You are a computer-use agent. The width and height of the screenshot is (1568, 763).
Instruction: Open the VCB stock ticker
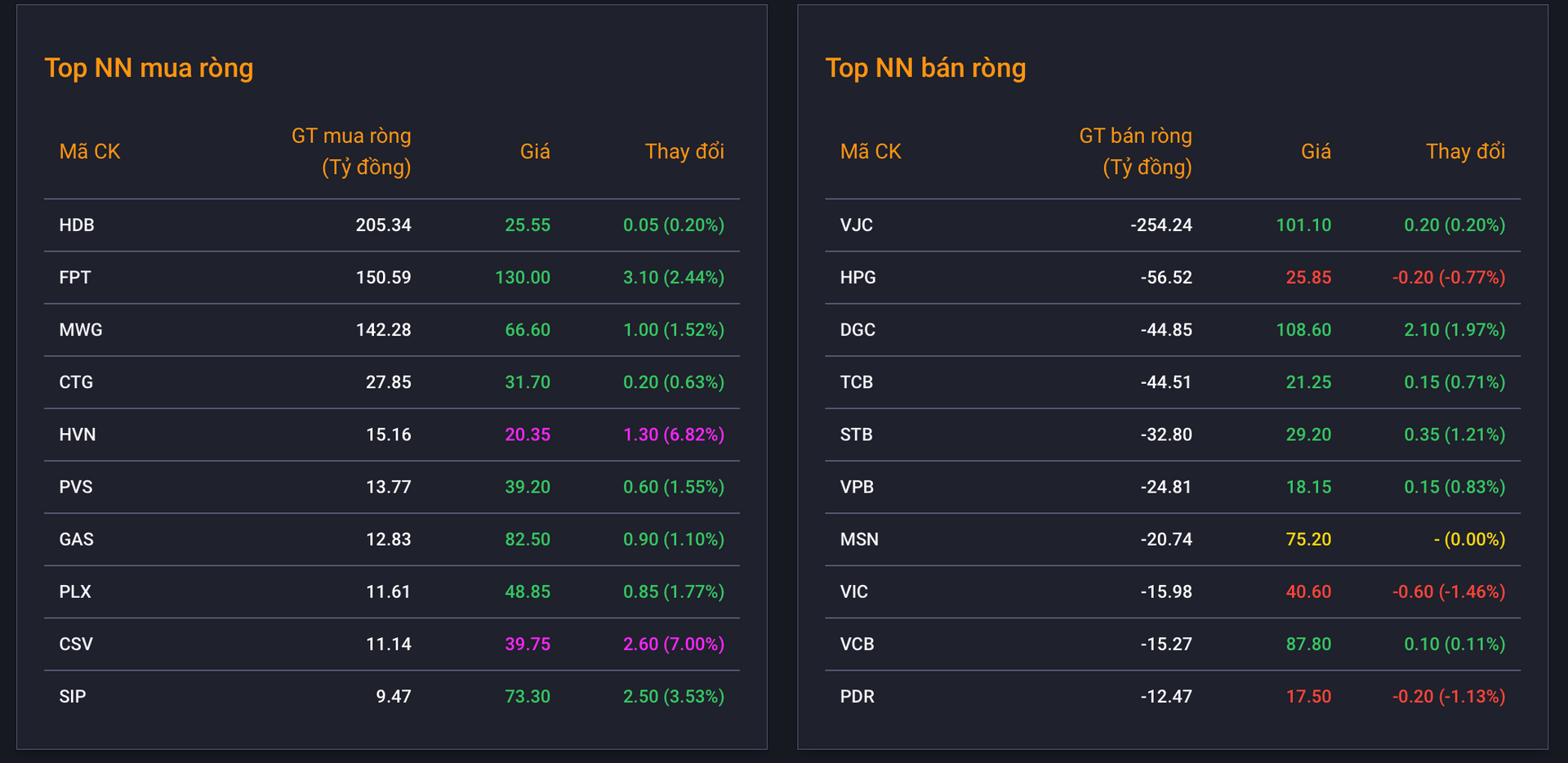[x=857, y=644]
